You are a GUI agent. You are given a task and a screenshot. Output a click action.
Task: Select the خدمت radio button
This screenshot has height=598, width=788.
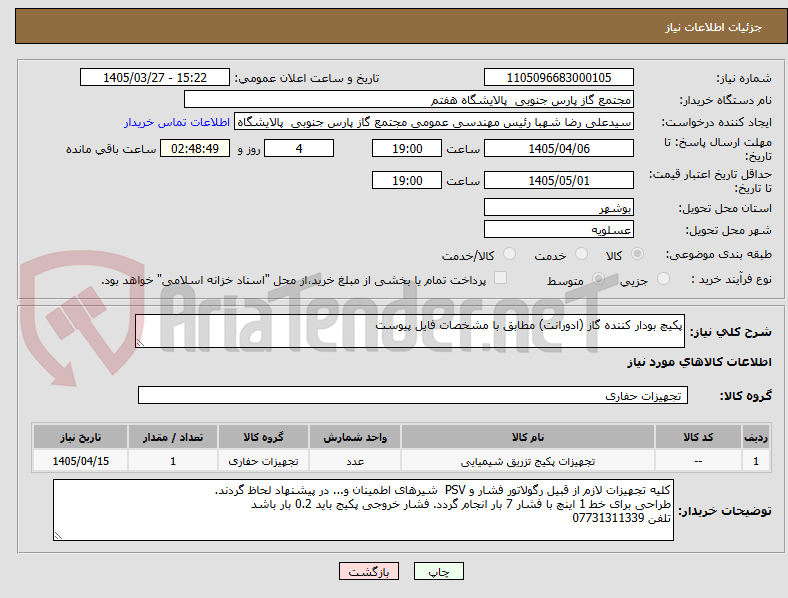click(x=581, y=254)
